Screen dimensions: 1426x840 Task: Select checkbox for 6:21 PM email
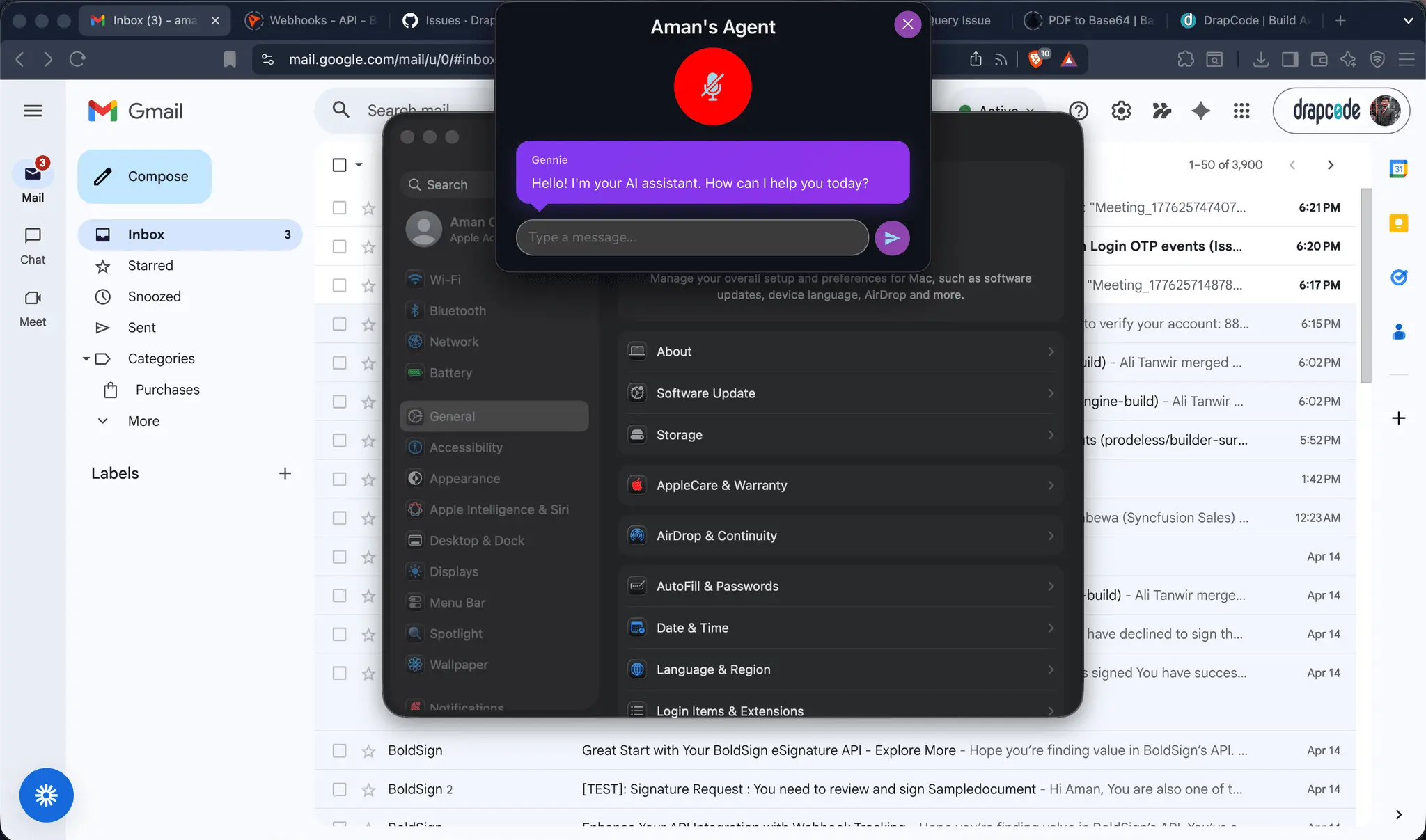click(x=340, y=207)
